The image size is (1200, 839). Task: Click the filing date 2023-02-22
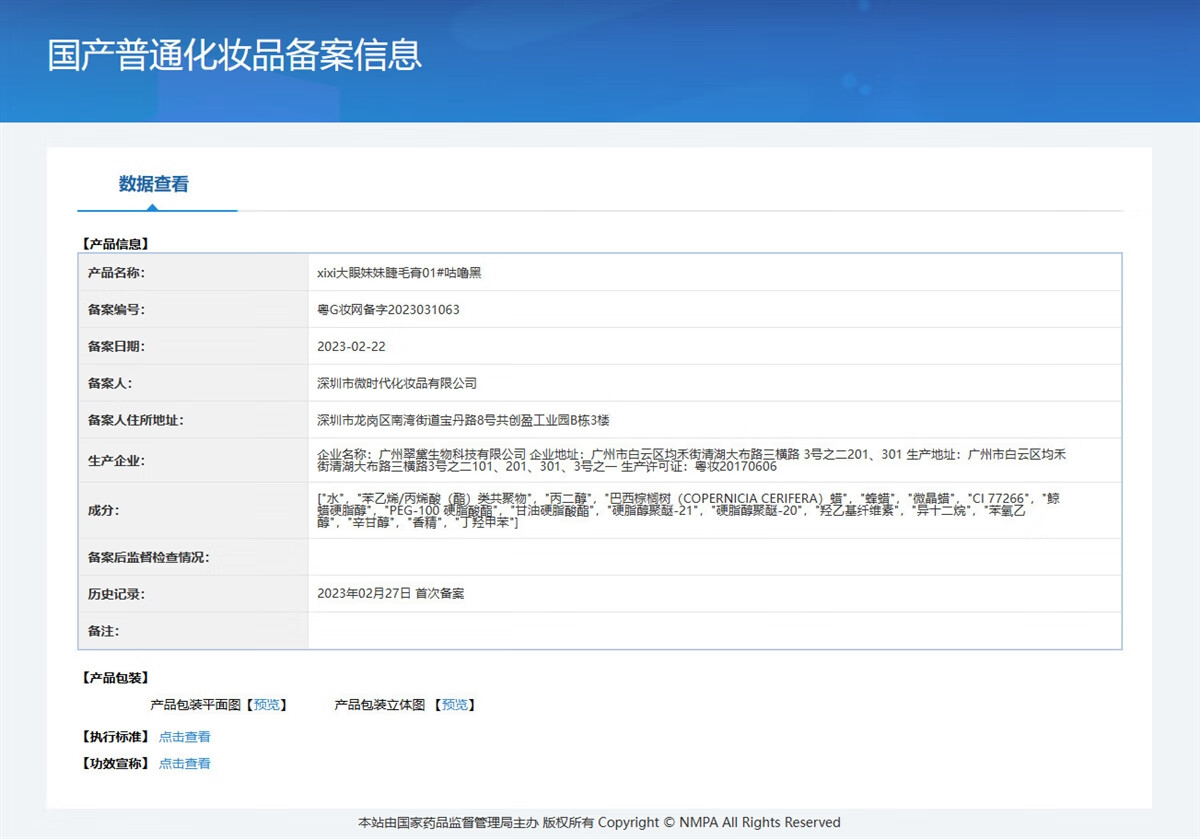351,347
